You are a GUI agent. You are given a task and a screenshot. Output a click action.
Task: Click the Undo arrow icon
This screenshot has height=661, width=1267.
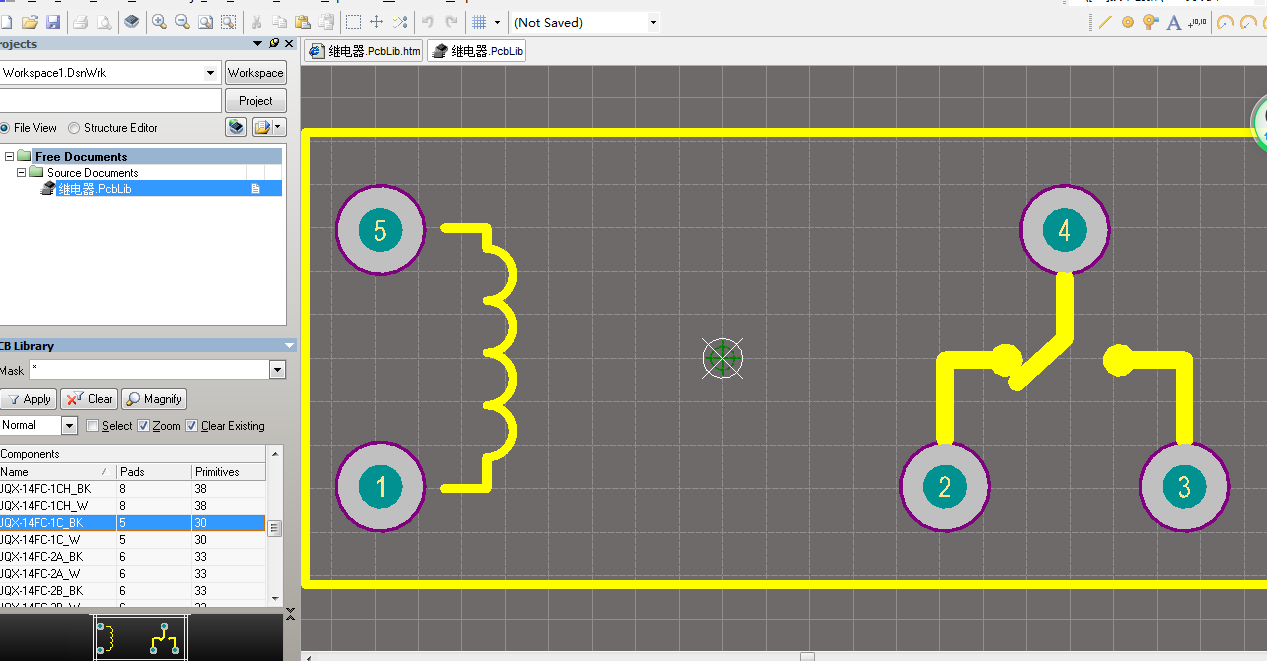pos(428,22)
